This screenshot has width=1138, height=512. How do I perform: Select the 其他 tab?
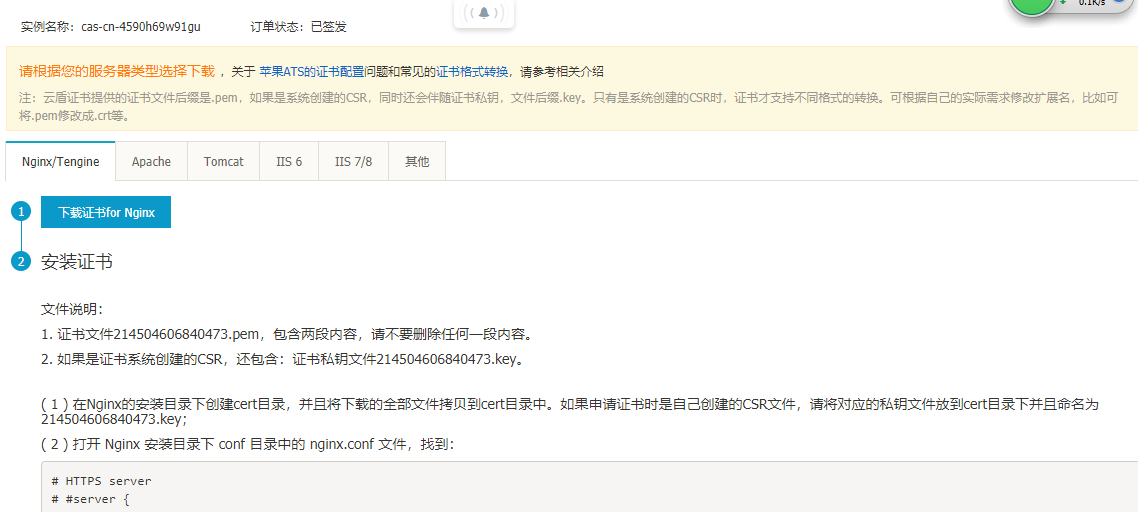pos(417,161)
